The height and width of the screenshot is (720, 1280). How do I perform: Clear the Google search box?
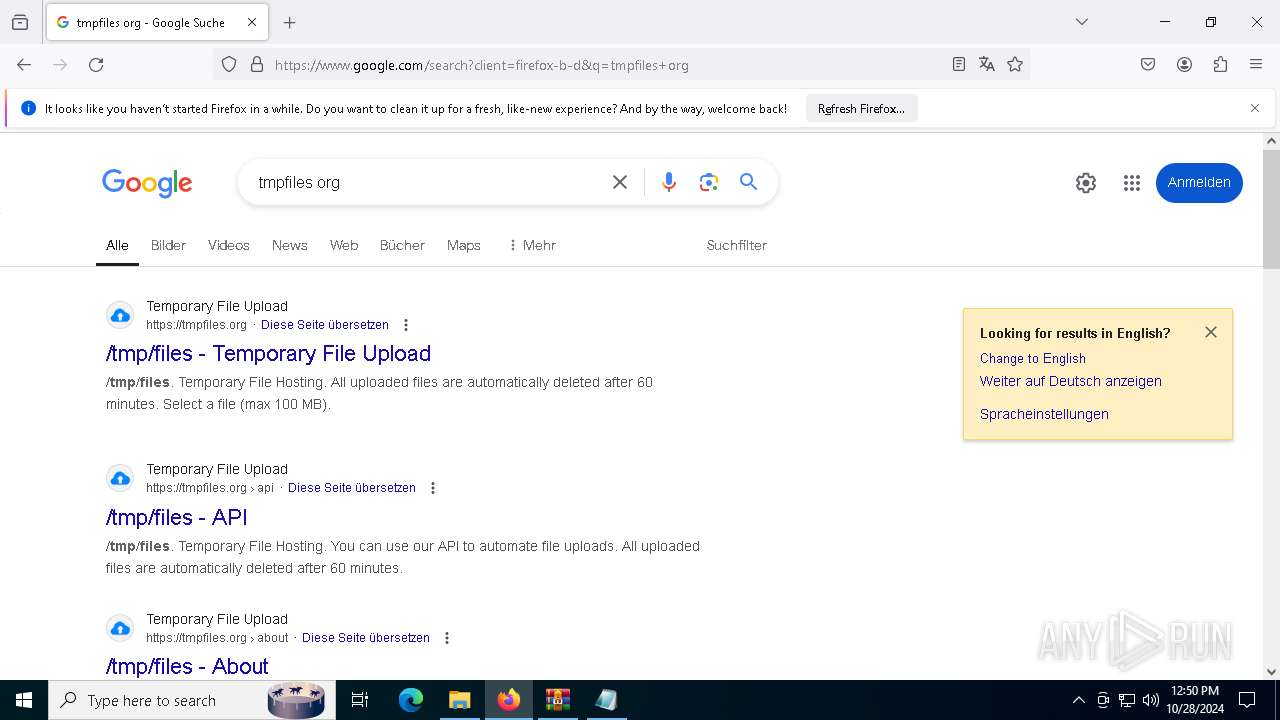tap(620, 182)
